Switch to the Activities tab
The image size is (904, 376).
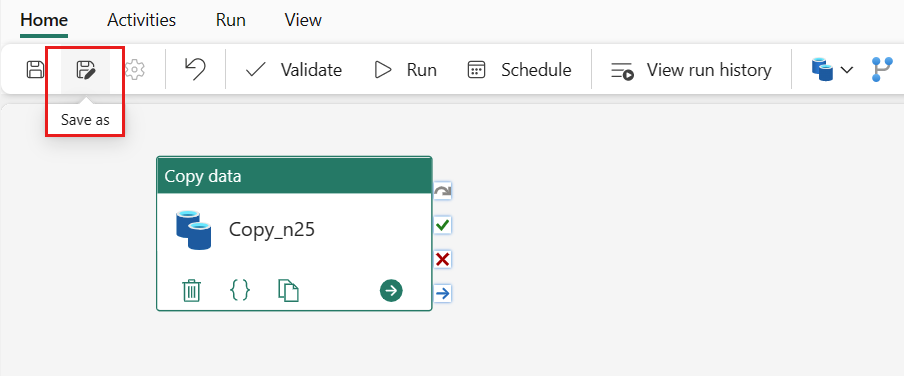pos(141,20)
